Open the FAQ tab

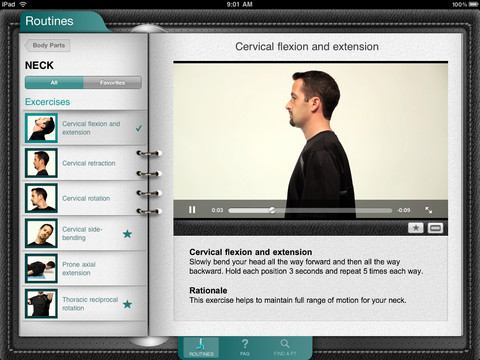pyautogui.click(x=245, y=347)
